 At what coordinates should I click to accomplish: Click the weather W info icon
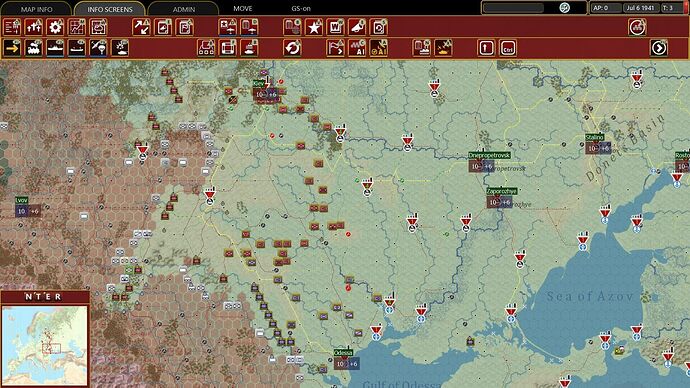[x=335, y=27]
